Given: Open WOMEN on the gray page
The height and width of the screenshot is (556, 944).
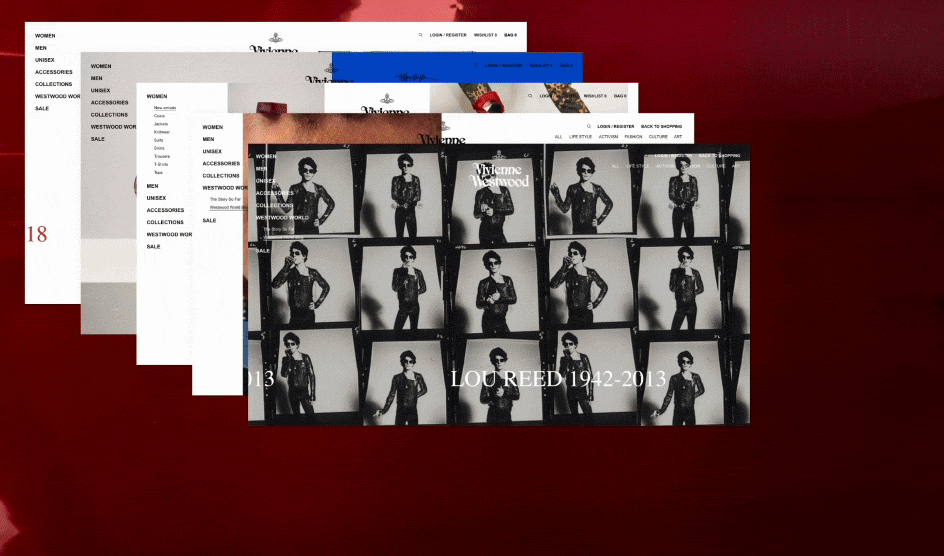Looking at the screenshot, I should tap(101, 66).
